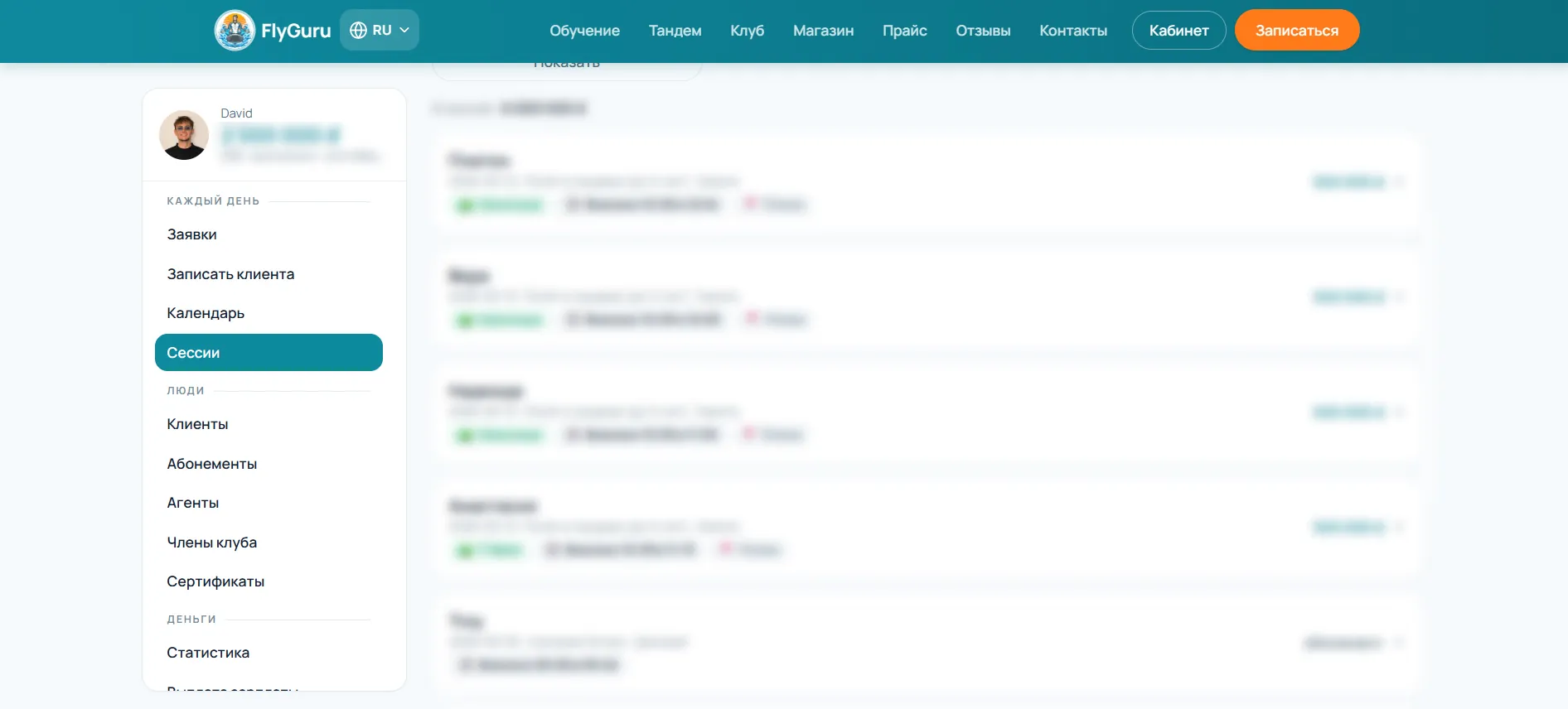Open the Контакты page
The image size is (1568, 709).
(1073, 31)
